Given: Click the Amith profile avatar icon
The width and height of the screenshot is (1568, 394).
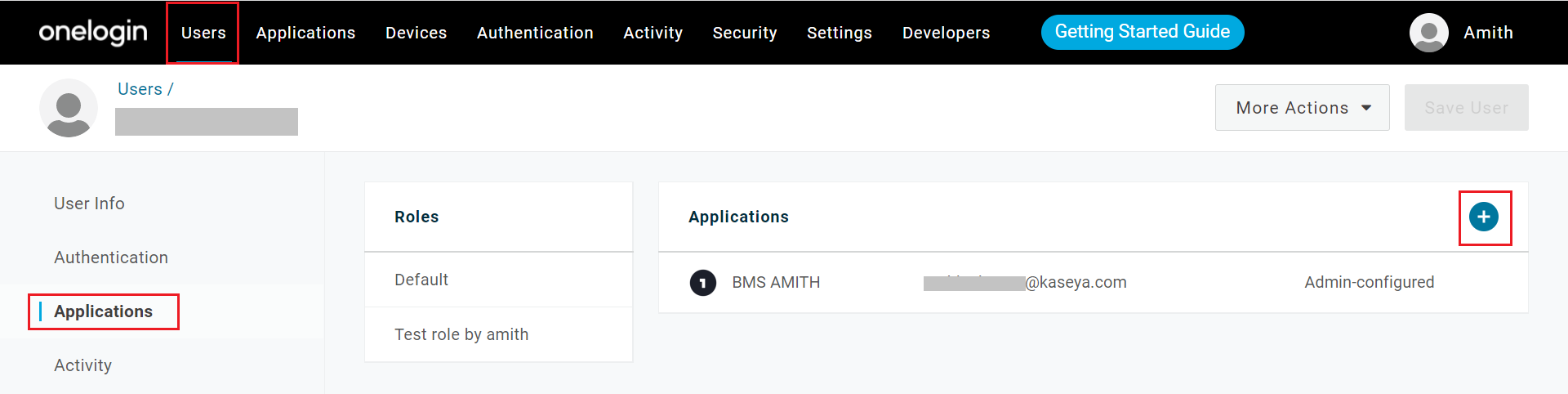Looking at the screenshot, I should (1428, 33).
